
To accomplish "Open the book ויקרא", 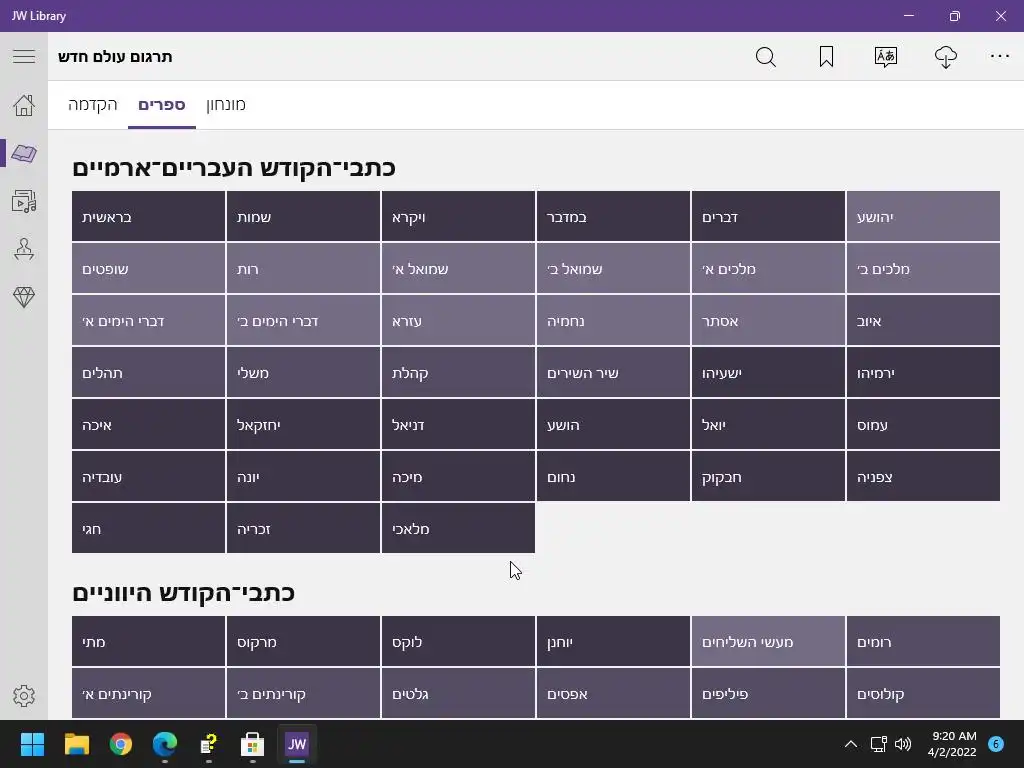I will (458, 216).
